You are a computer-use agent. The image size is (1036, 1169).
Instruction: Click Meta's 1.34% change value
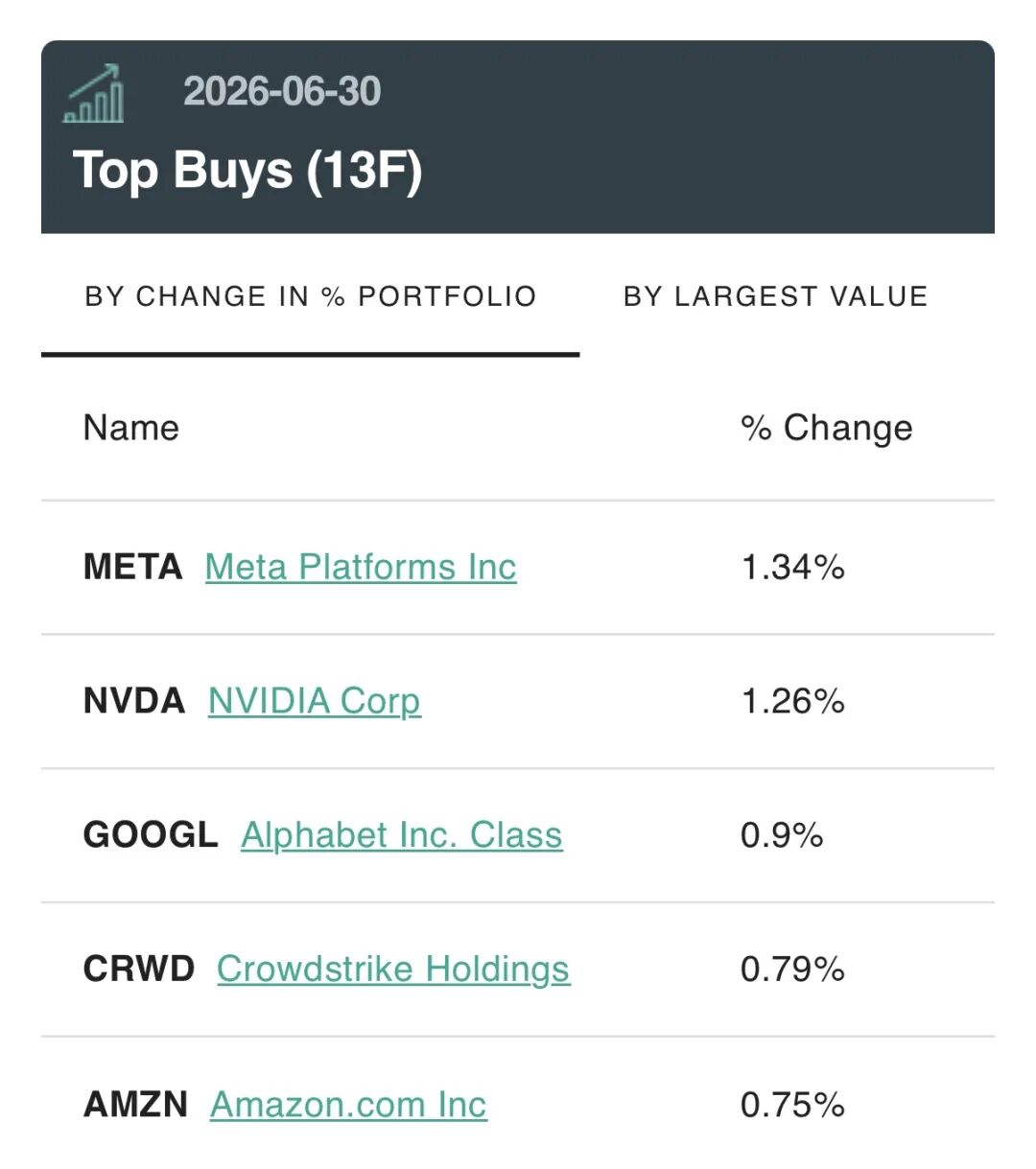tap(792, 567)
